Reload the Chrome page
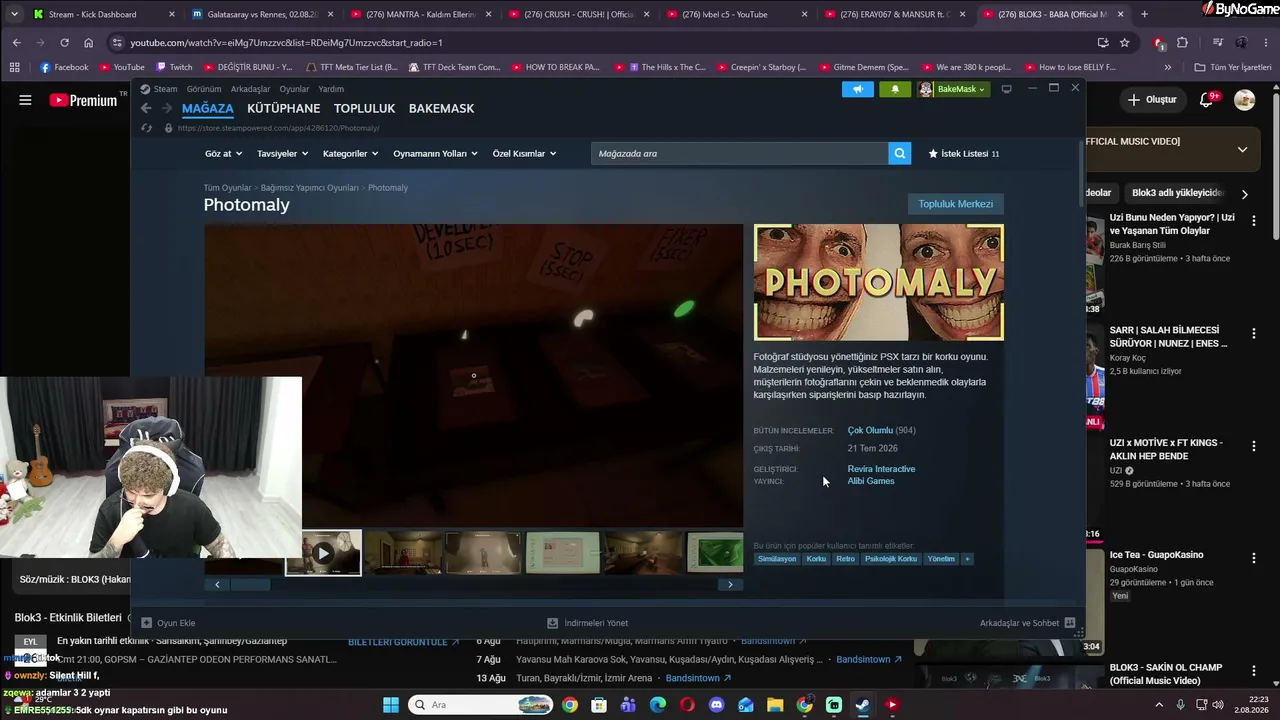 coord(64,43)
